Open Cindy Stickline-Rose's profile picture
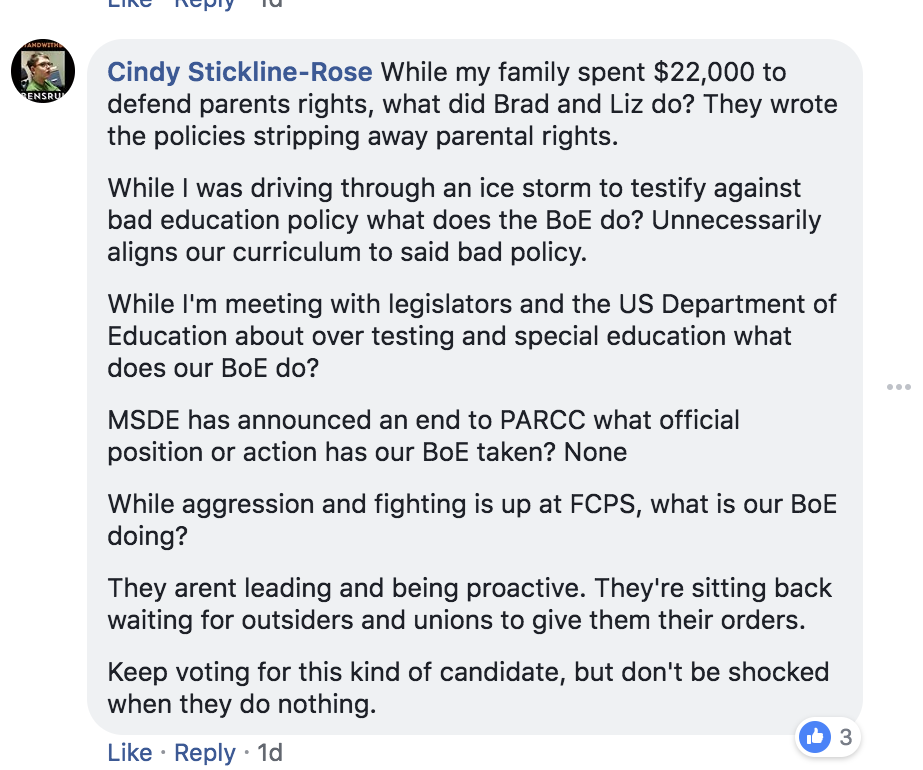 43,73
